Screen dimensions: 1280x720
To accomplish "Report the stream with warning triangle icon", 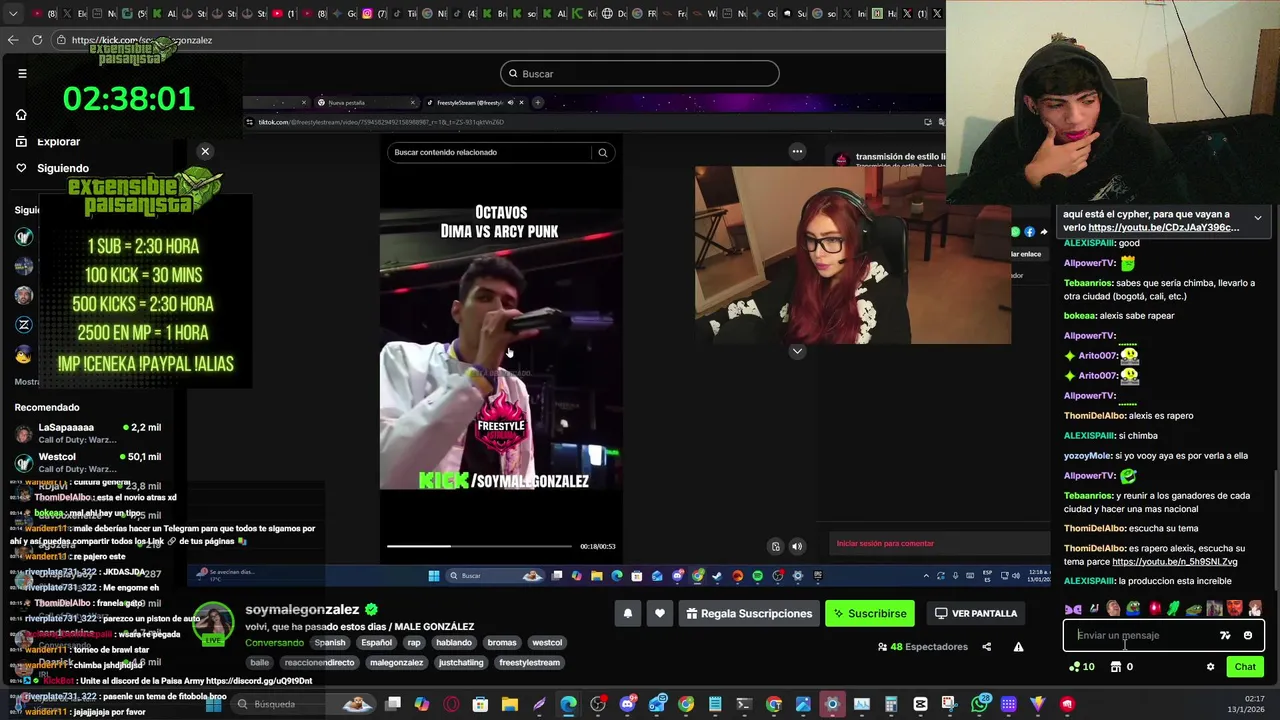I will 1018,647.
